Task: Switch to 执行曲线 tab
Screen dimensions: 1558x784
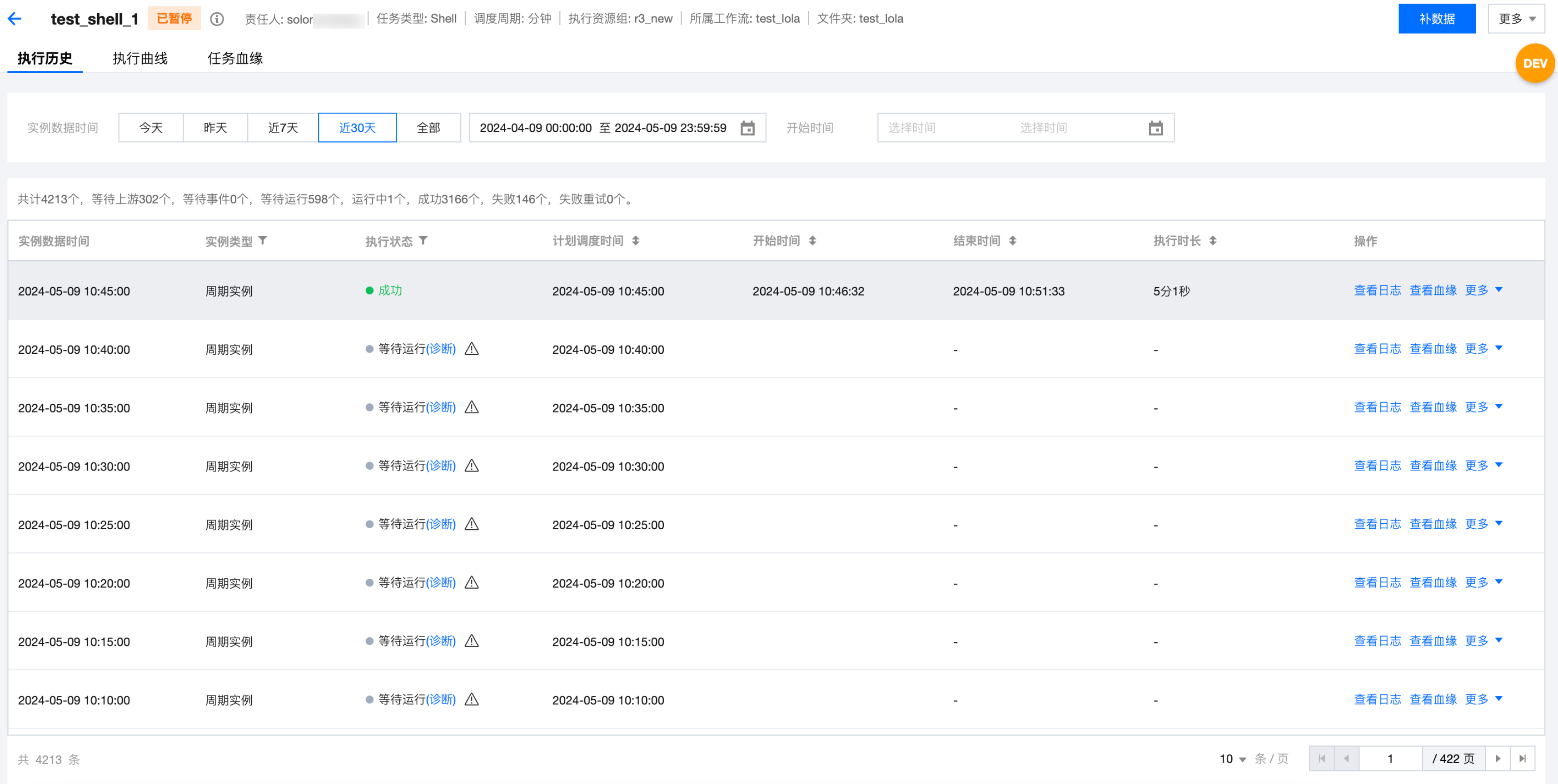Action: [x=139, y=58]
